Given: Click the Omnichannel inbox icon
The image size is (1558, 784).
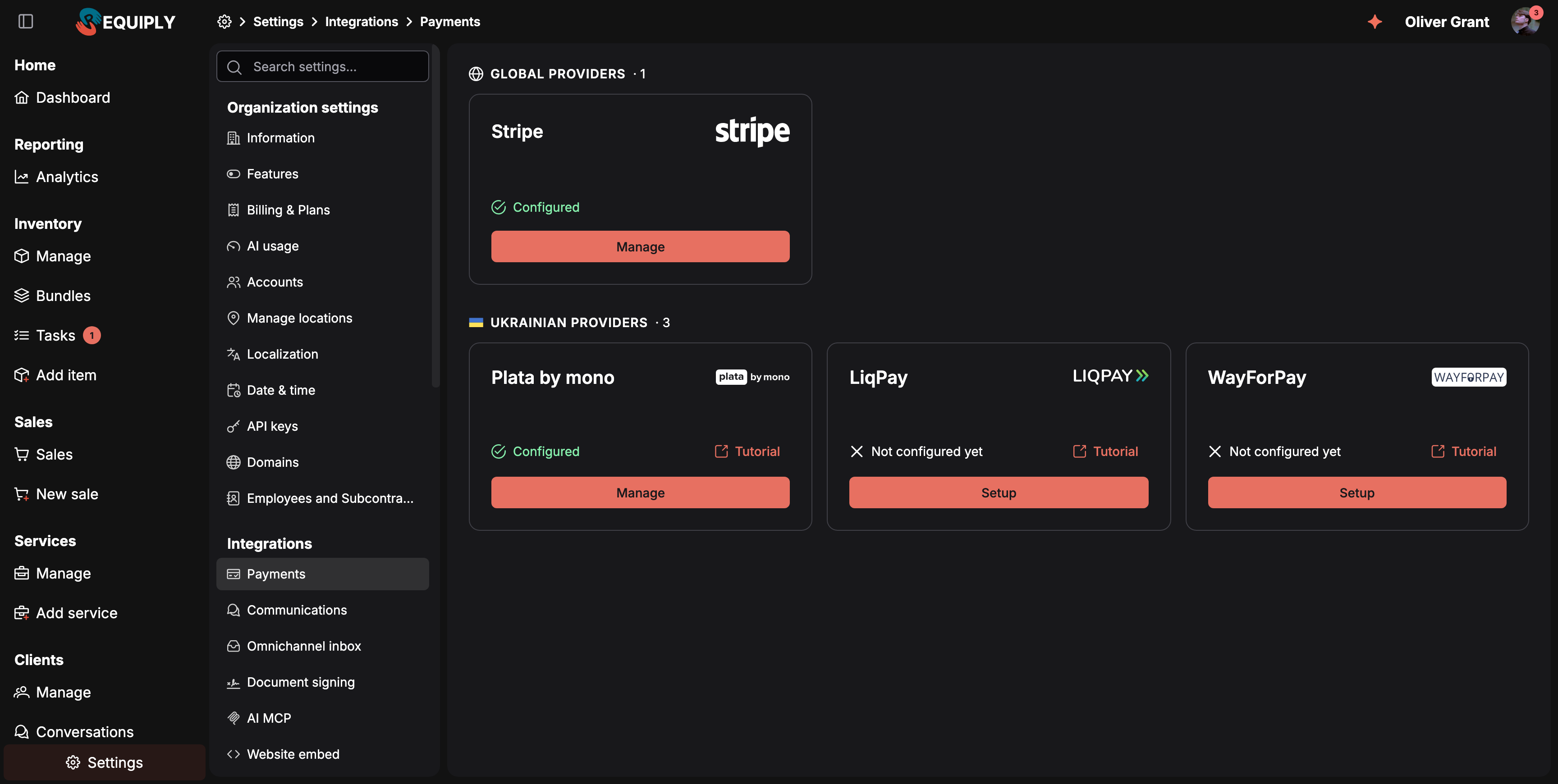Looking at the screenshot, I should coord(234,646).
